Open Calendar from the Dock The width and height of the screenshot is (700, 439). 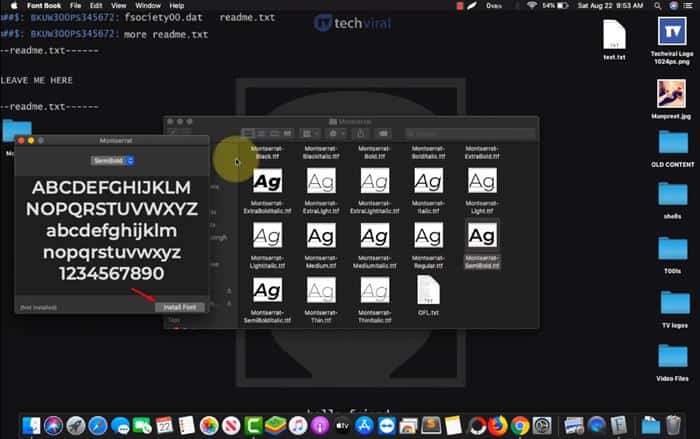coord(164,426)
